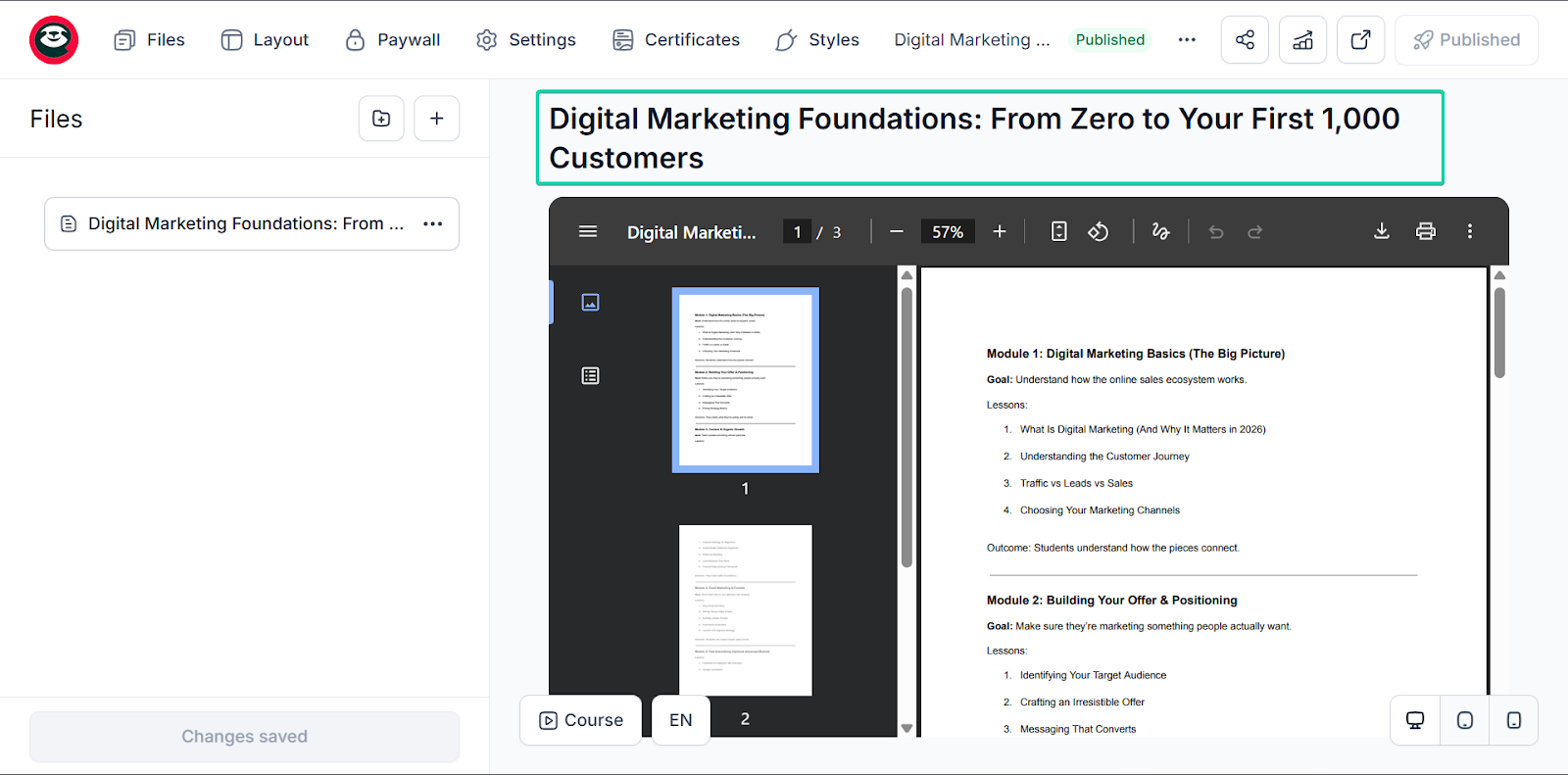
Task: Click the zoom in plus button
Action: point(1000,231)
